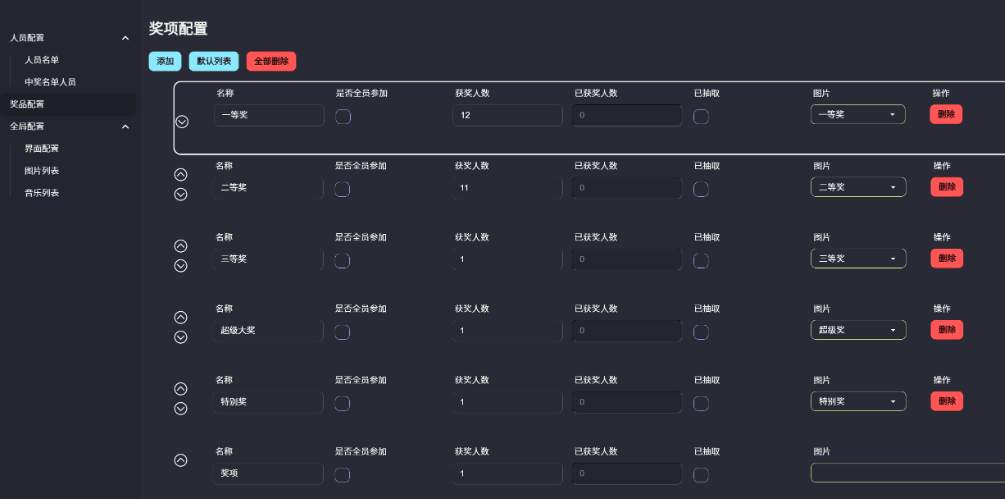Click the red 全部删除 button
The width and height of the screenshot is (1005, 499).
click(271, 61)
